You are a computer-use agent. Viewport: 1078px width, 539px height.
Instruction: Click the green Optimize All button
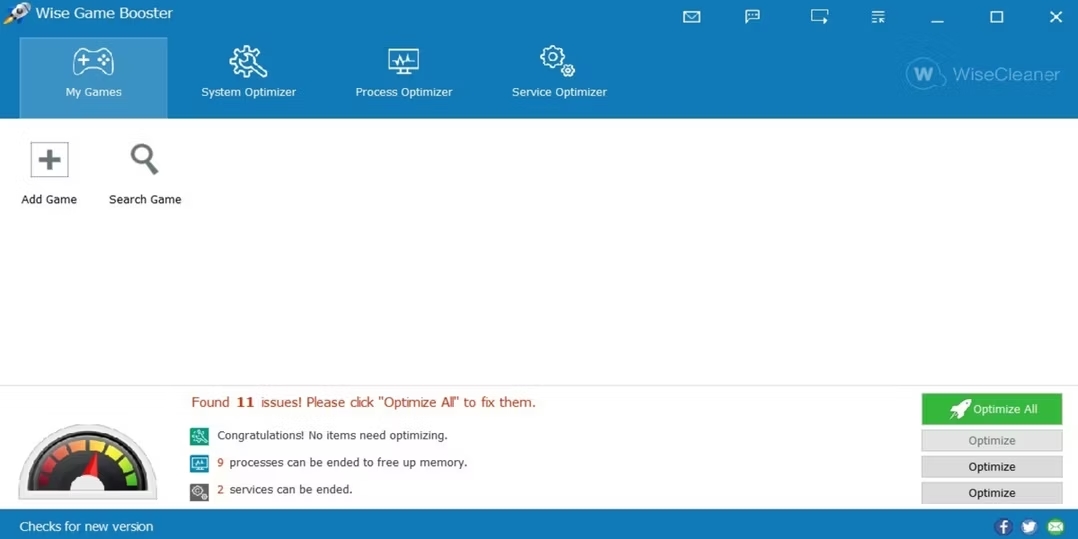(x=991, y=409)
